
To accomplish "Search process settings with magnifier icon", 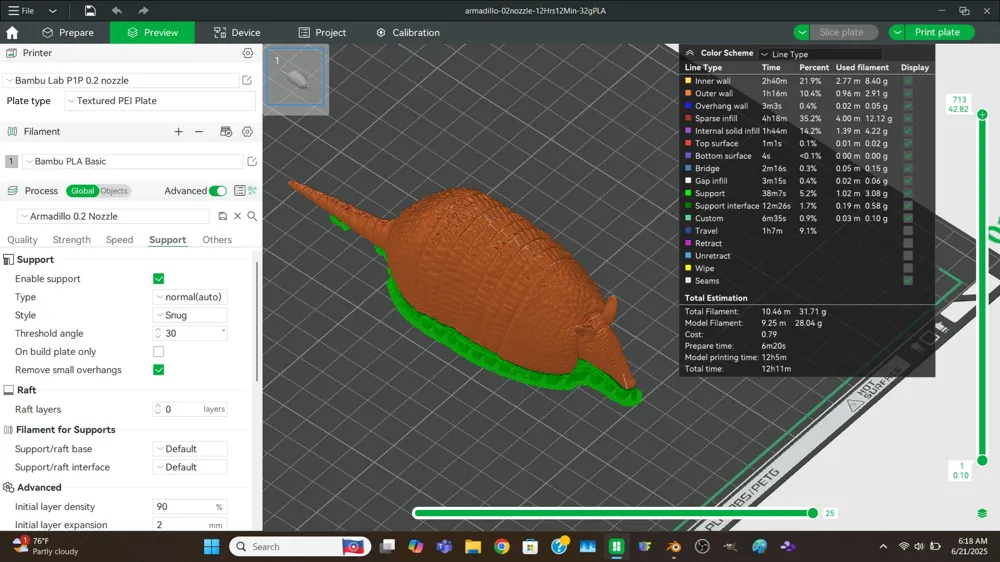I will point(253,216).
